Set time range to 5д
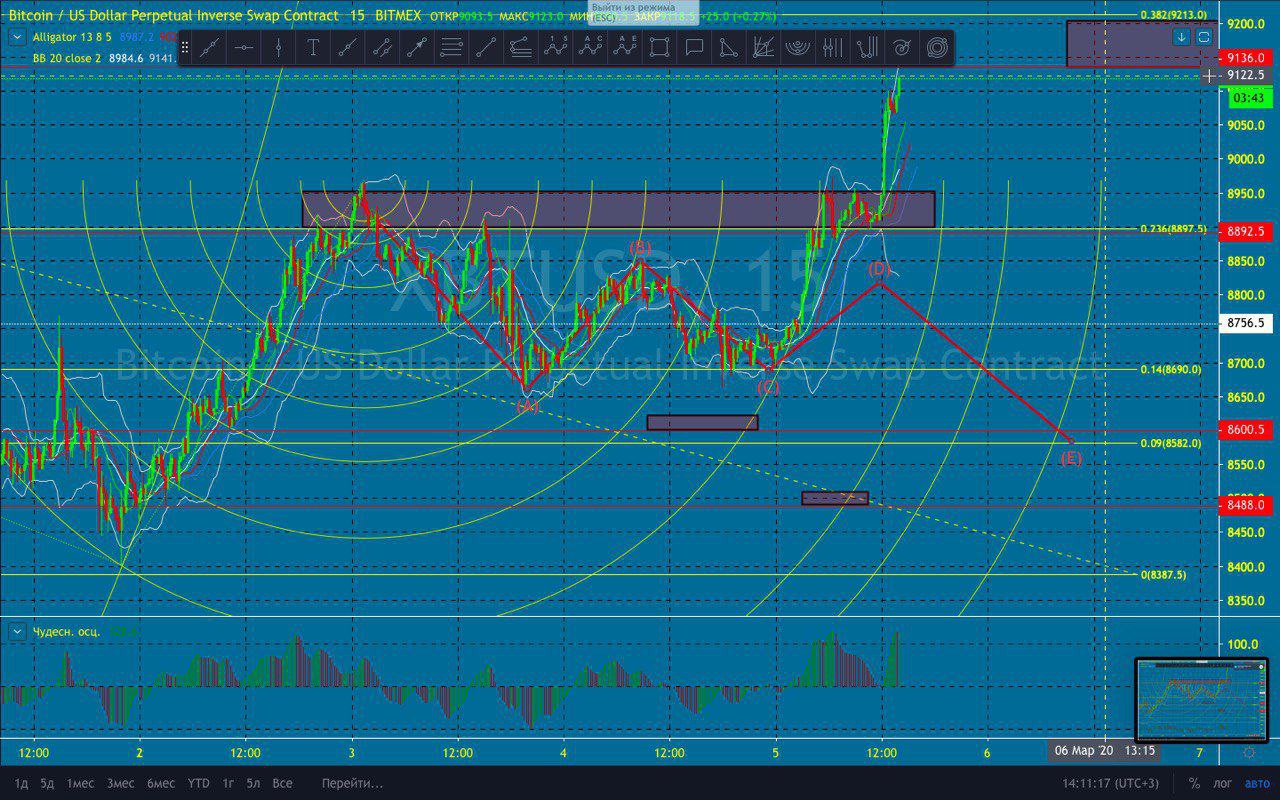1280x800 pixels. [x=47, y=783]
